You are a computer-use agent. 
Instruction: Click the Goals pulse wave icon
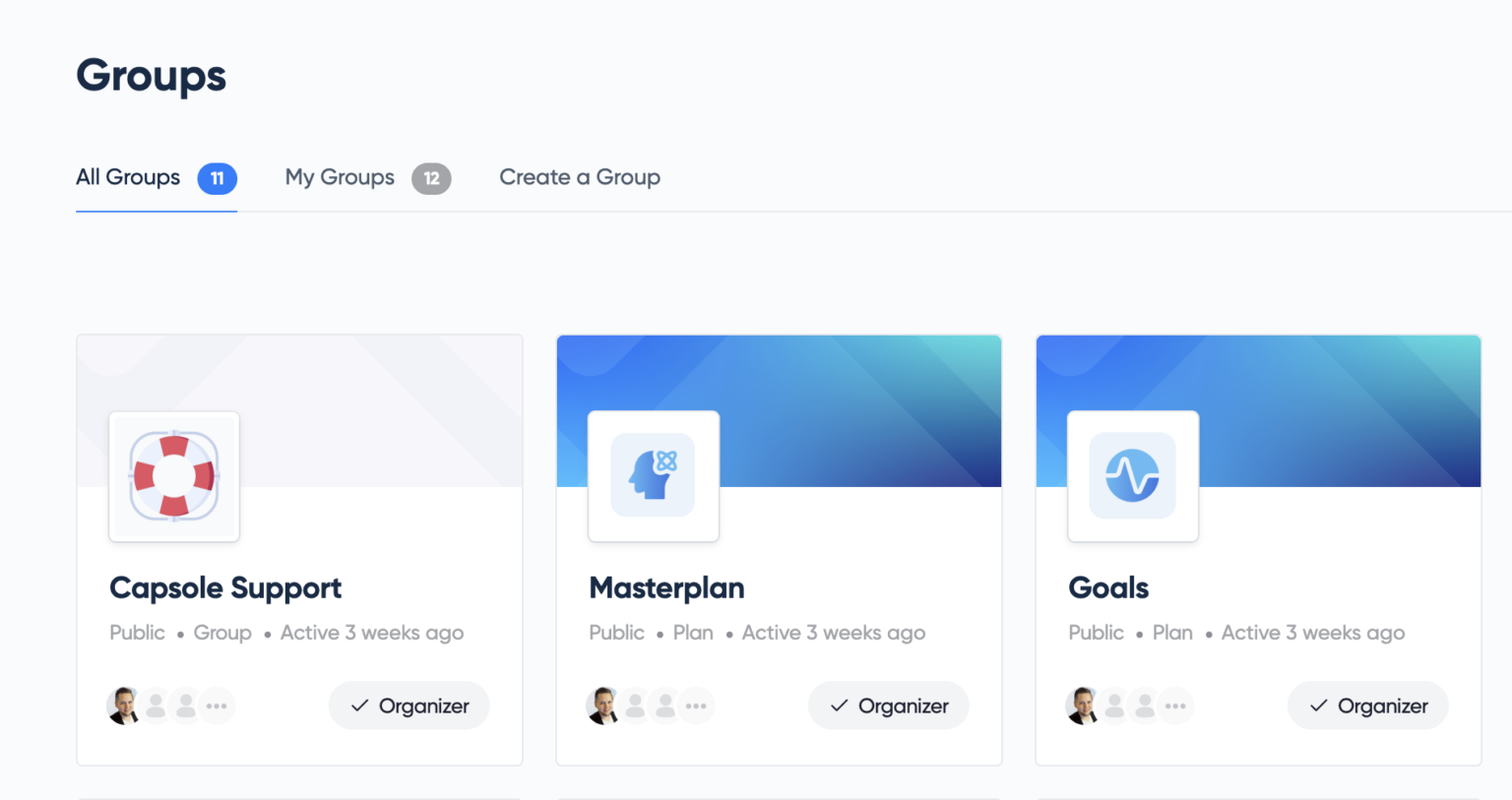tap(1133, 476)
